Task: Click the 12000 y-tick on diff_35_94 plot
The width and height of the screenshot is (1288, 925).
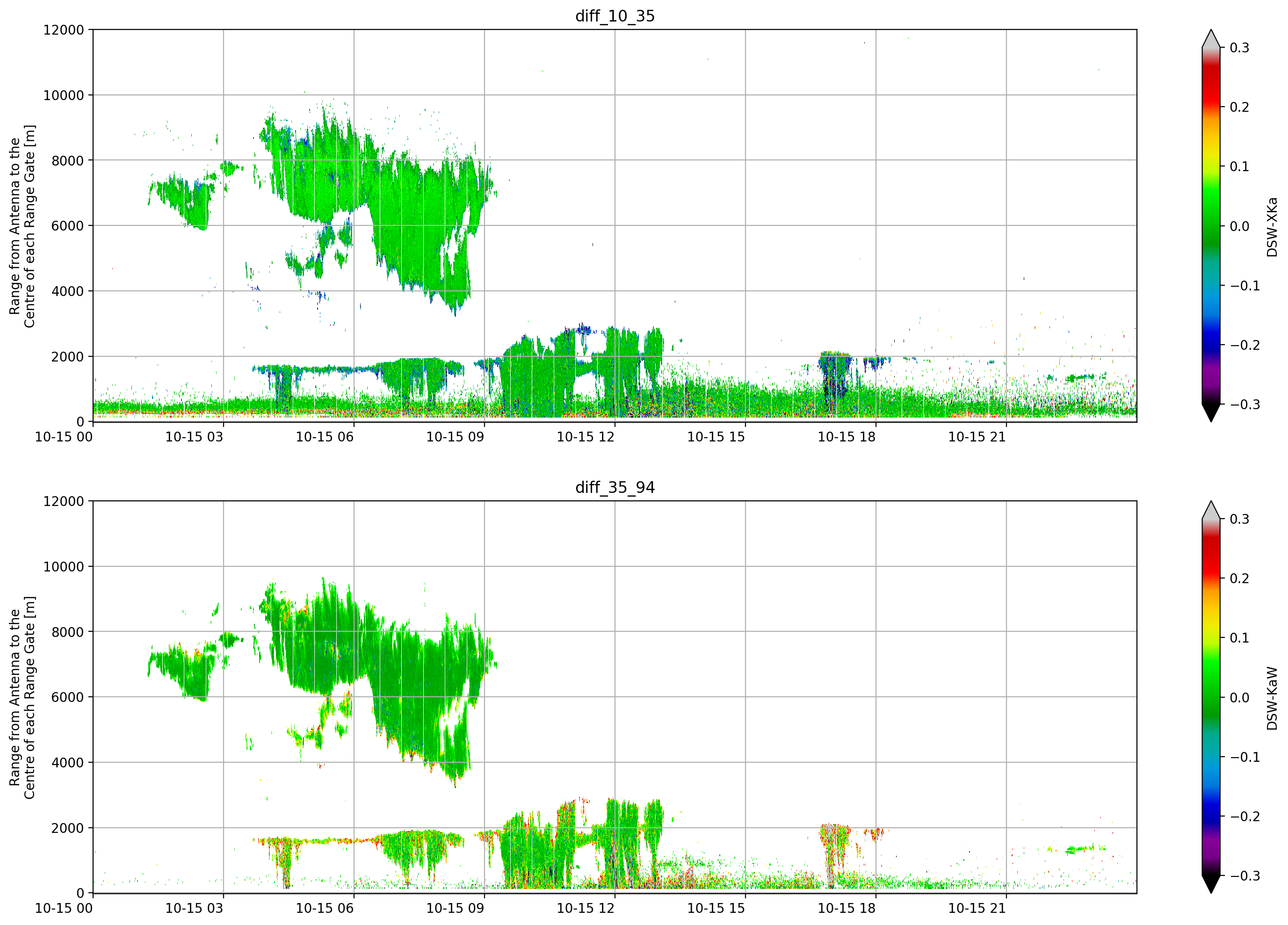Action: click(64, 501)
